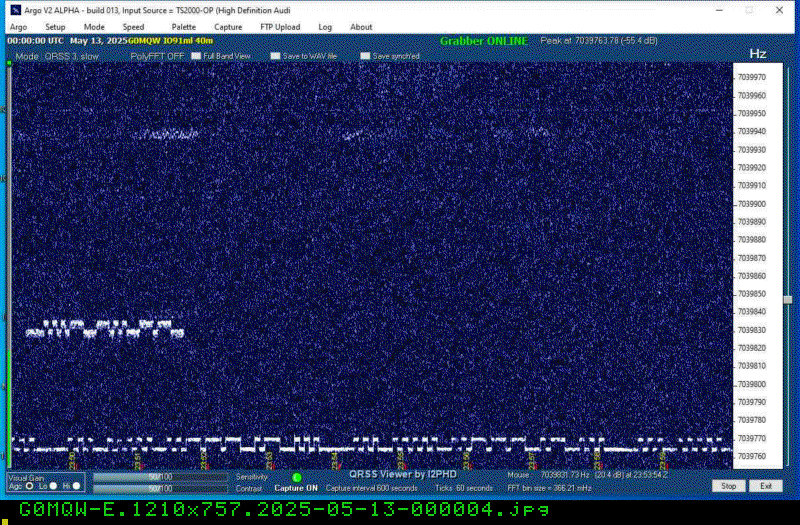Click the PolyFFT OFF label
Viewport: 800px width, 525px height.
coord(157,57)
